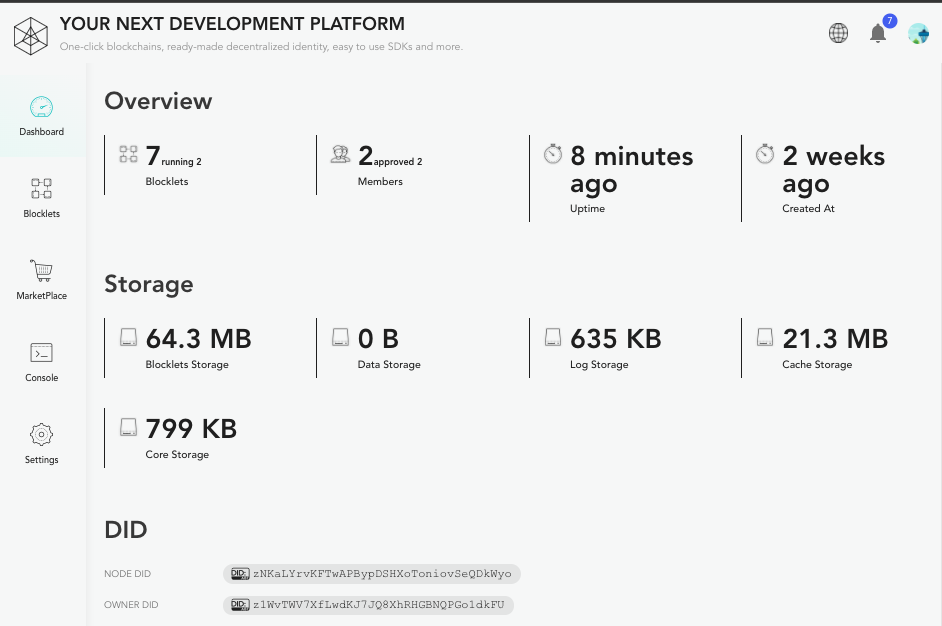Select the Dashboard sidebar item
Viewport: 942px width, 626px height.
[x=41, y=116]
